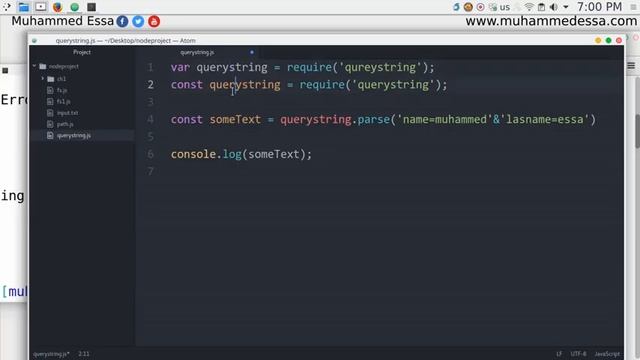640x360 pixels.
Task: Open the Facebook icon beside Muhammed Essa
Action: click(x=122, y=21)
